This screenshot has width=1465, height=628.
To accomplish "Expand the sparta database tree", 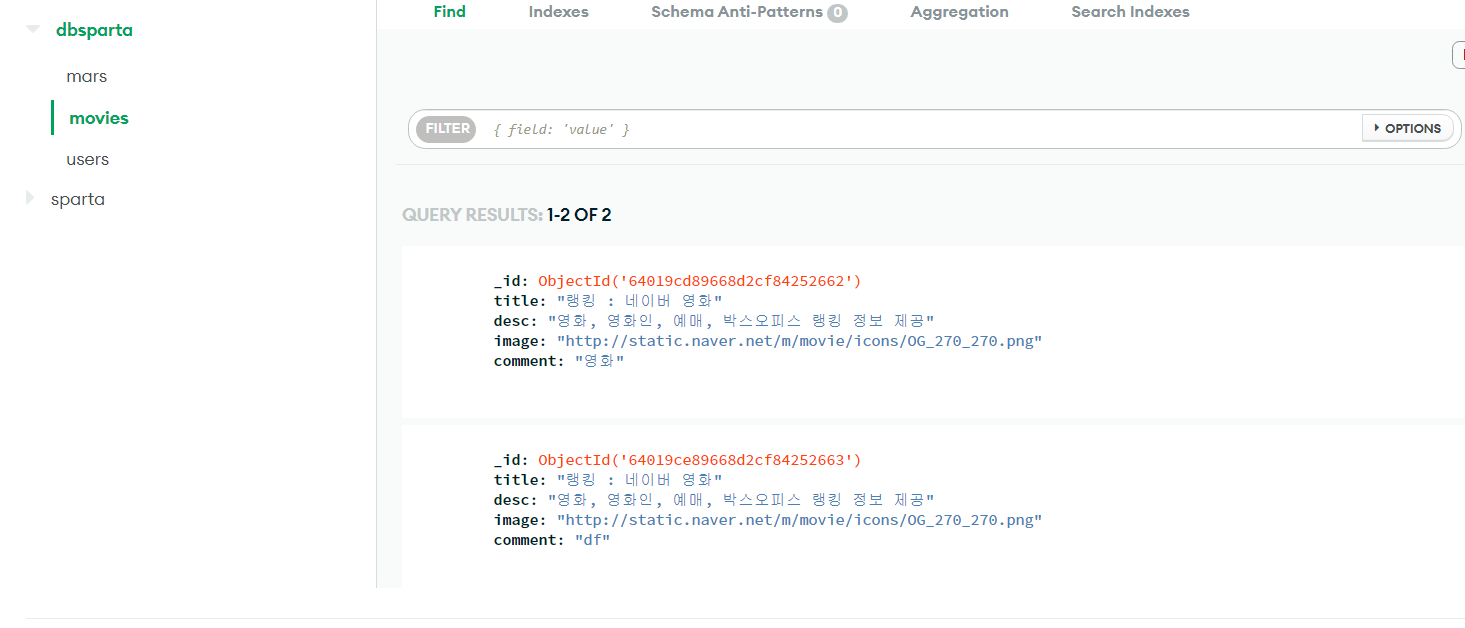I will click(x=30, y=198).
